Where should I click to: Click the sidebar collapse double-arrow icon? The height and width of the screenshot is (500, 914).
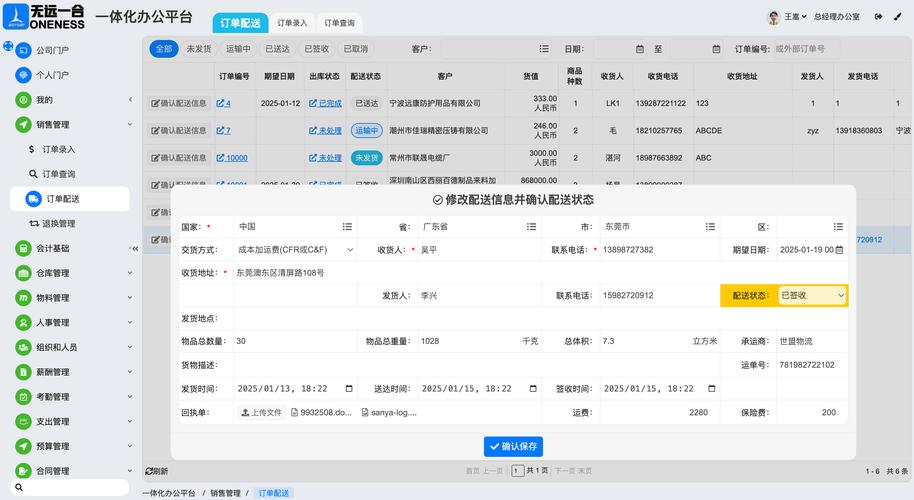[135, 249]
